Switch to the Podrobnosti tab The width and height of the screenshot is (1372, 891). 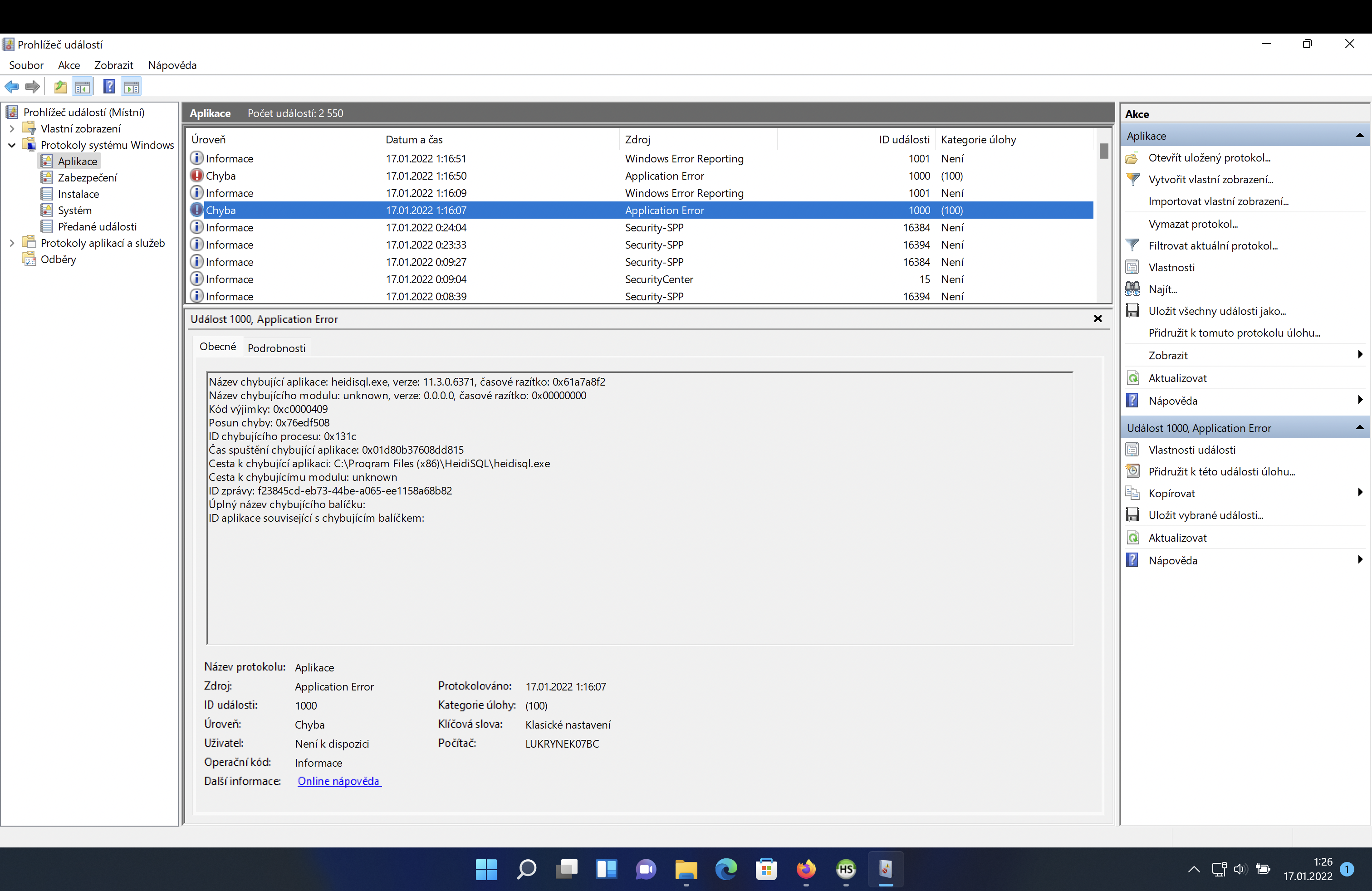click(276, 348)
